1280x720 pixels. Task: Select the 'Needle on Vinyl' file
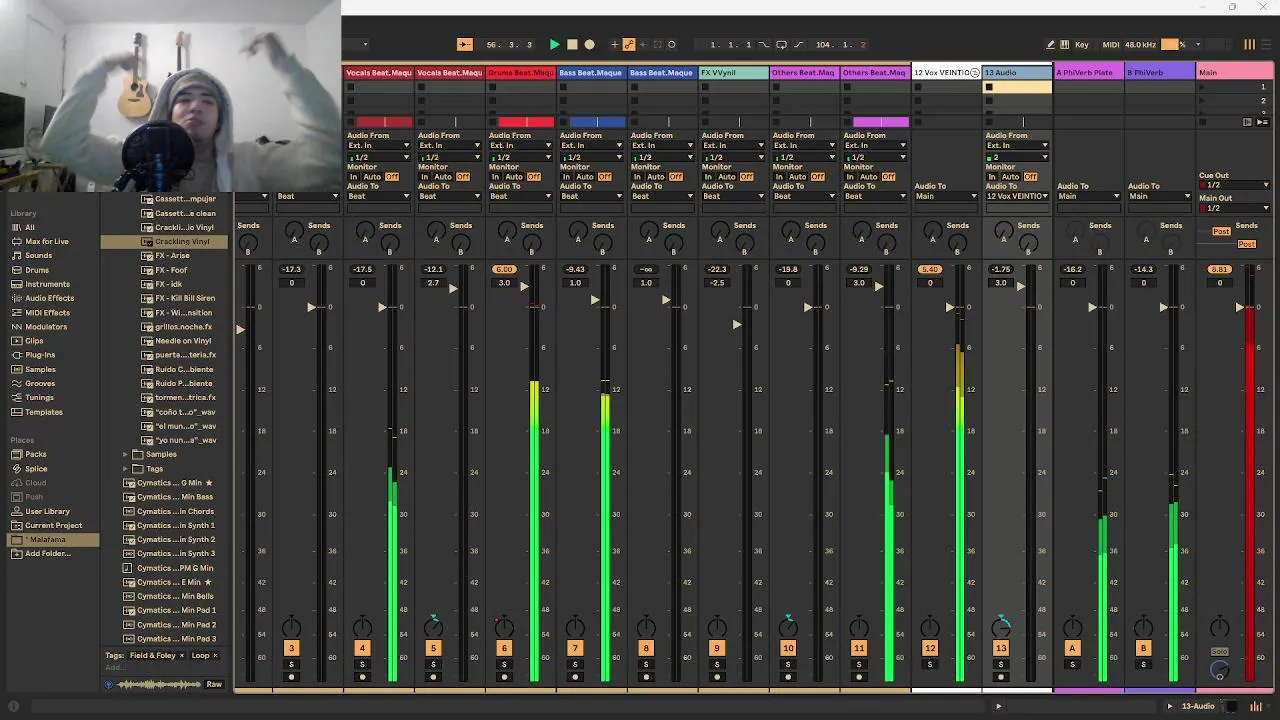183,341
